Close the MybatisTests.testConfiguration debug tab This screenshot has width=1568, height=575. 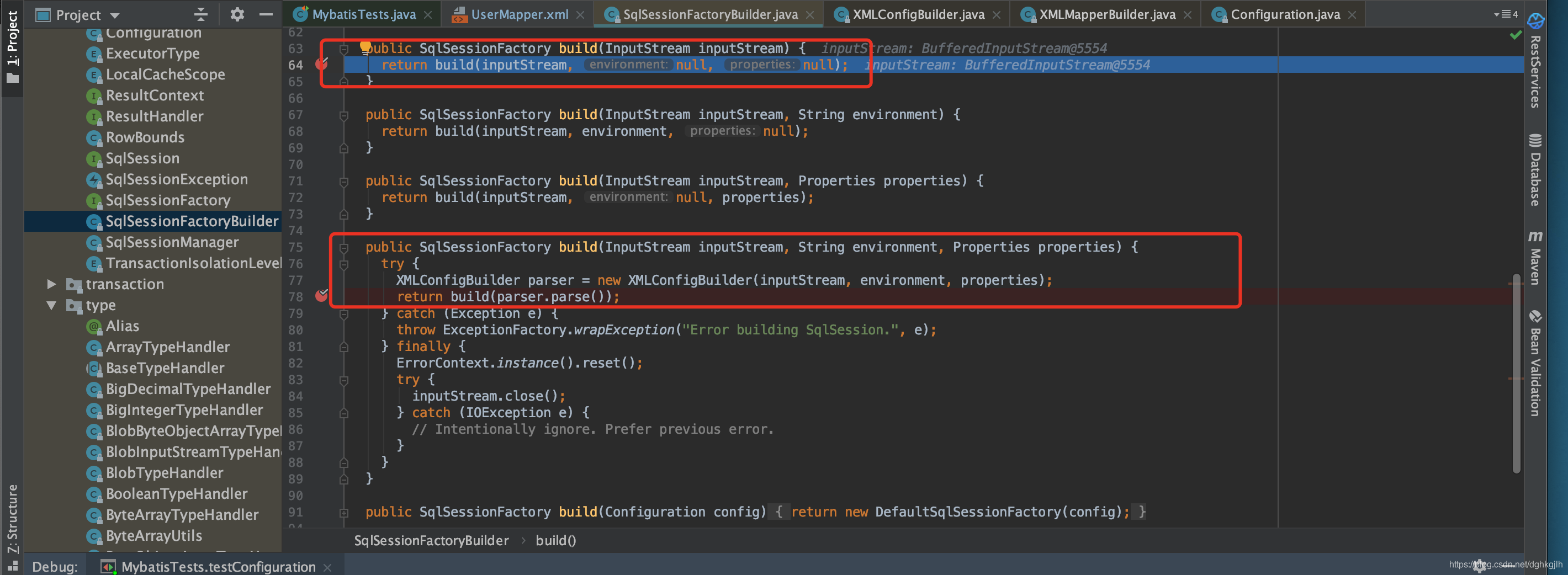(327, 567)
